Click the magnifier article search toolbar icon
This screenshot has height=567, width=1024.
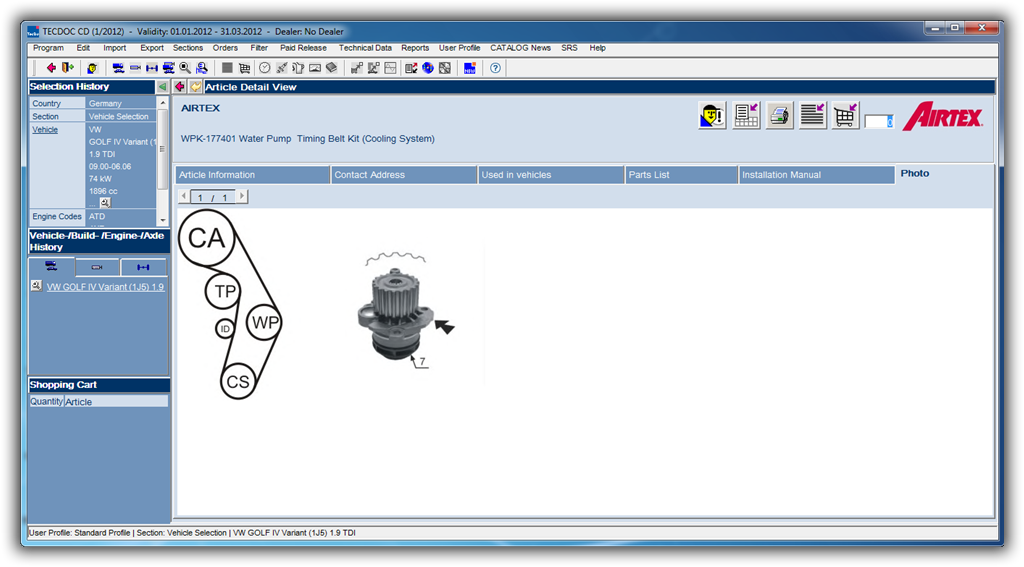pyautogui.click(x=185, y=68)
